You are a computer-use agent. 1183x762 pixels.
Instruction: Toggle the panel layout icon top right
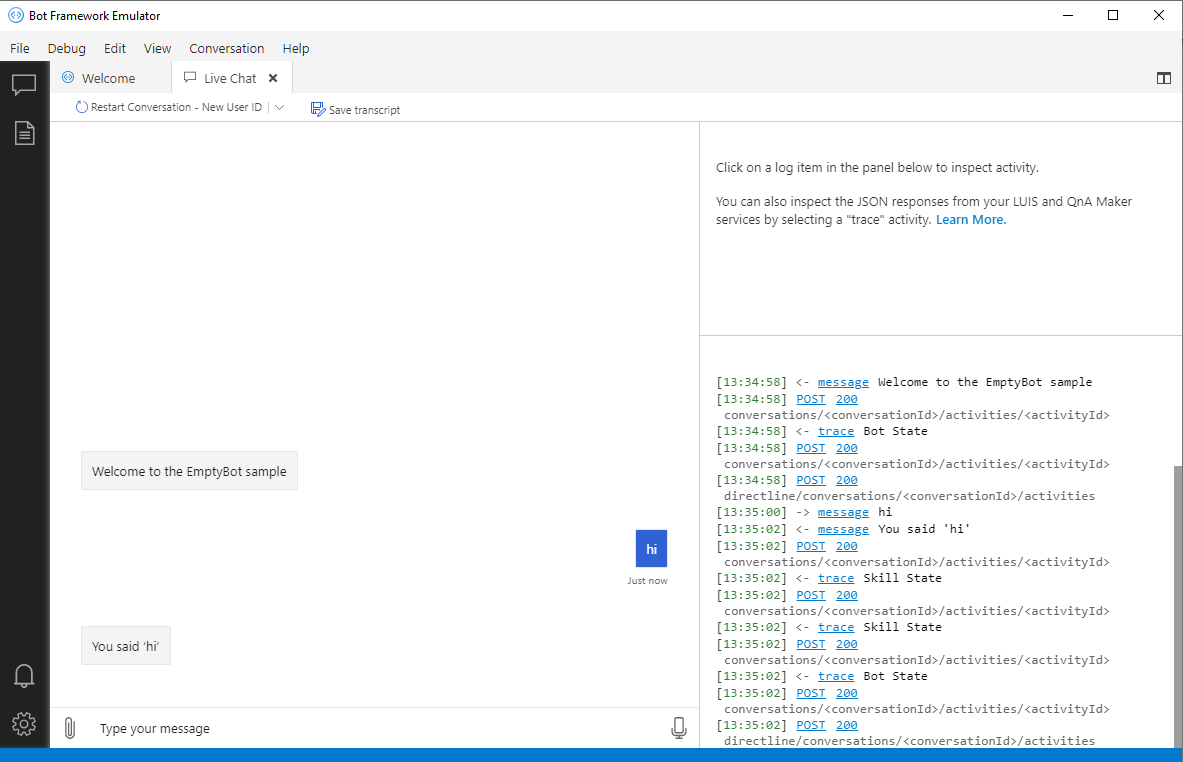coord(1163,77)
